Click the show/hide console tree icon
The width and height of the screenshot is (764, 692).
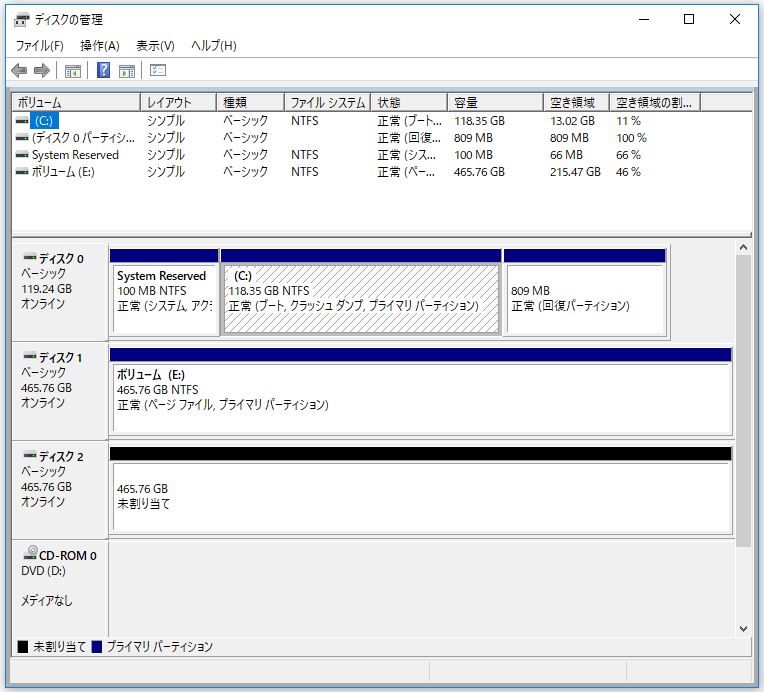point(73,71)
